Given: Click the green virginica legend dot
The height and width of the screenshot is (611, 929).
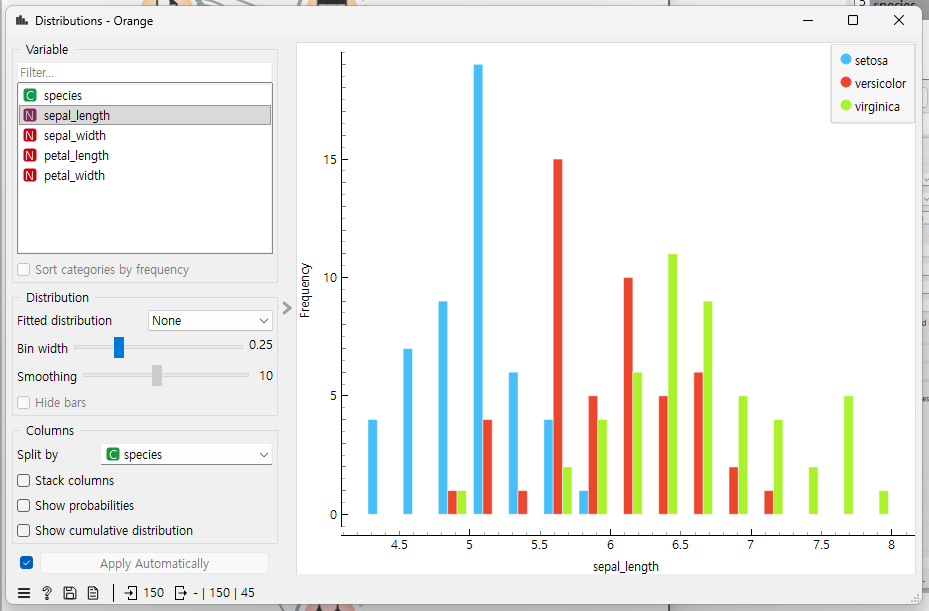Looking at the screenshot, I should click(845, 105).
